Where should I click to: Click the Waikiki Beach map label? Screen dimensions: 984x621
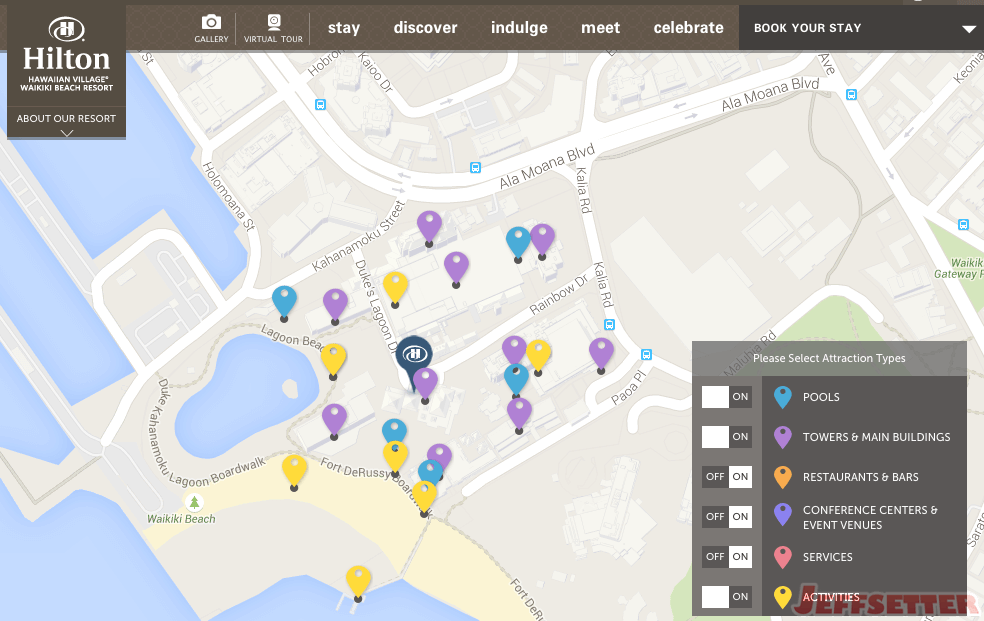(181, 519)
